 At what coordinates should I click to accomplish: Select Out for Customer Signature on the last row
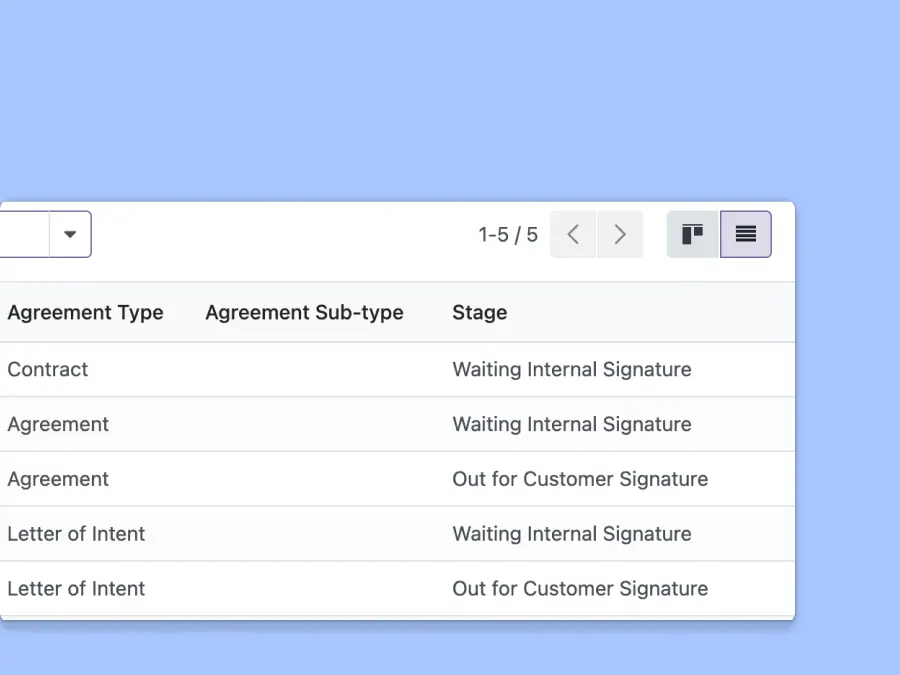pyautogui.click(x=580, y=589)
